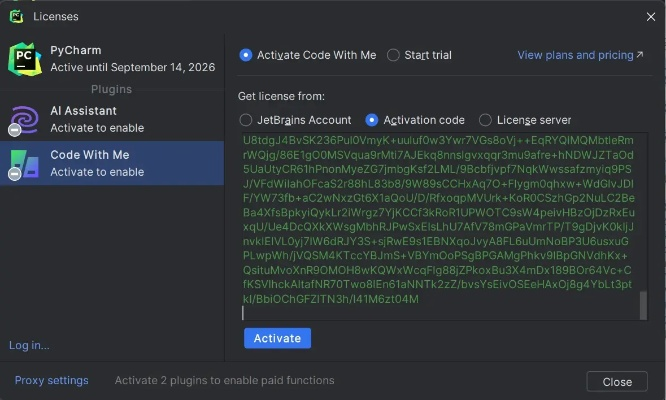Close the Licenses dialog with X
The image size is (666, 400).
coord(650,16)
